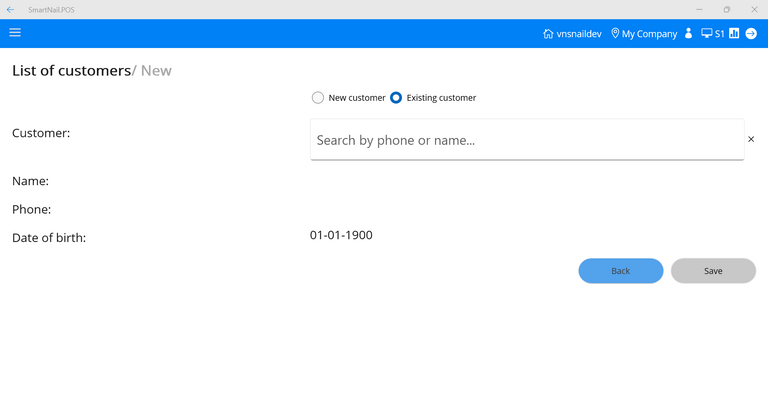
Task: Open the bar chart reports icon
Action: [734, 34]
